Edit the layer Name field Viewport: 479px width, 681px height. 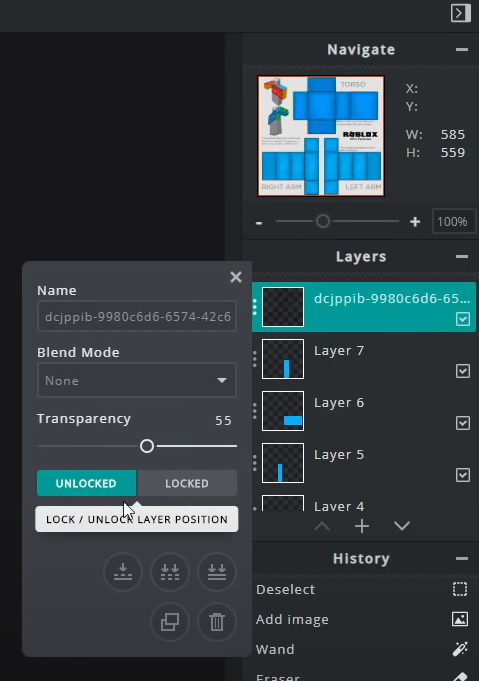[x=137, y=316]
